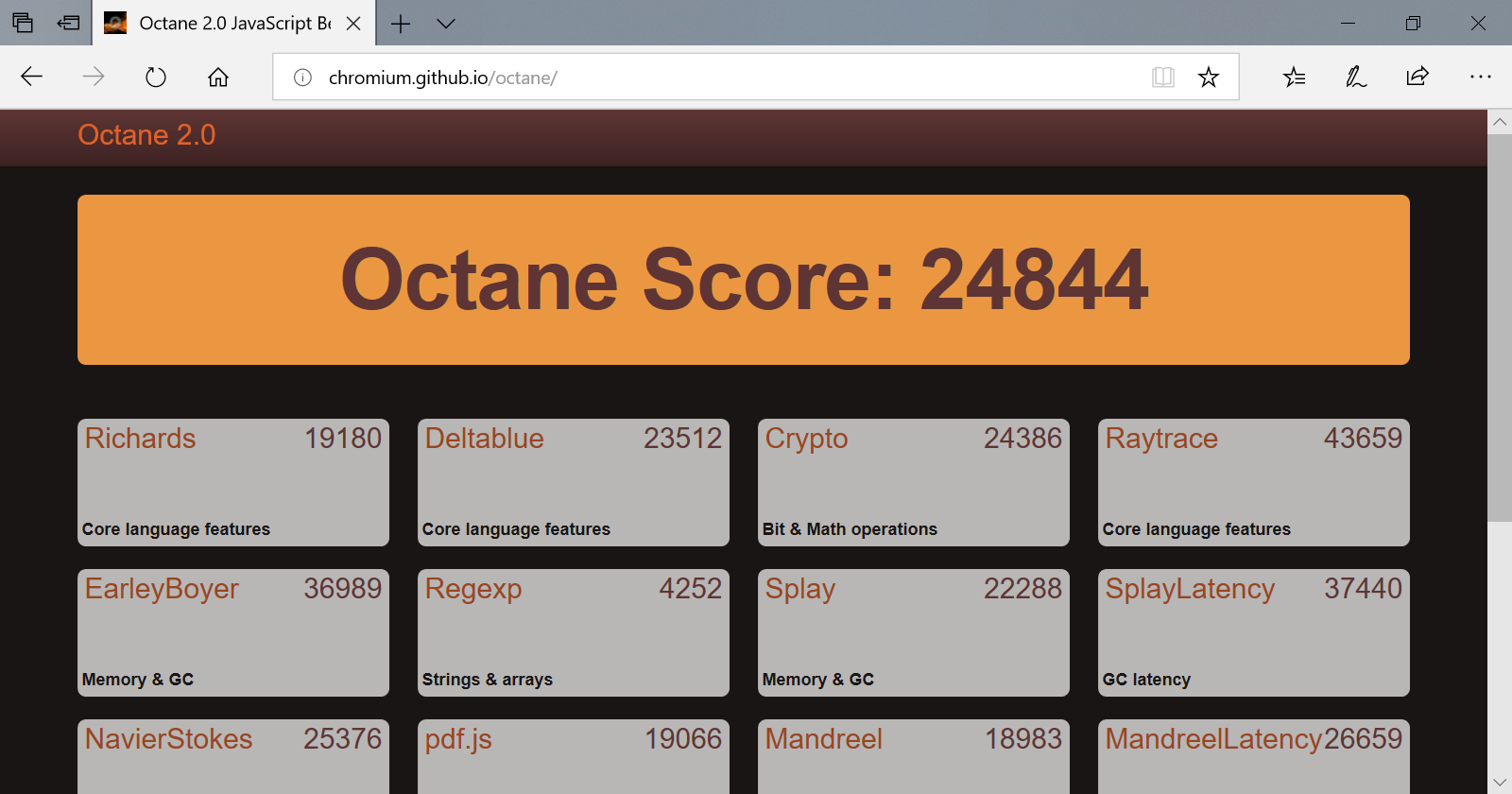Click scrollbar up arrow

[1500, 122]
